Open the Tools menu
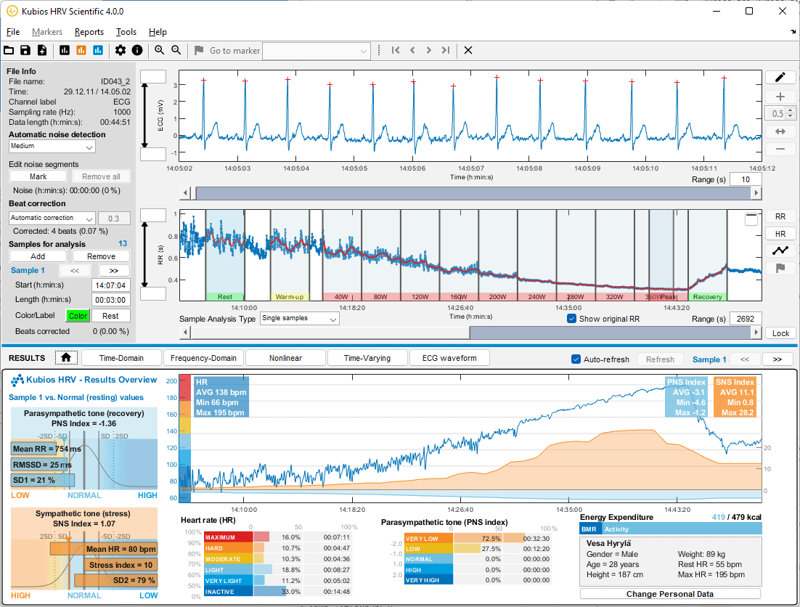The width and height of the screenshot is (800, 607). (126, 32)
